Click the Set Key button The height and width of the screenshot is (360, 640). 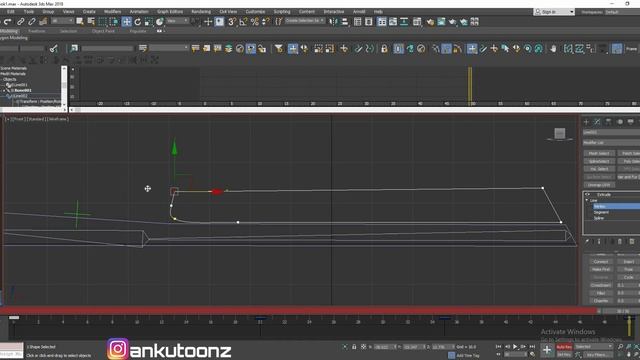(x=564, y=355)
